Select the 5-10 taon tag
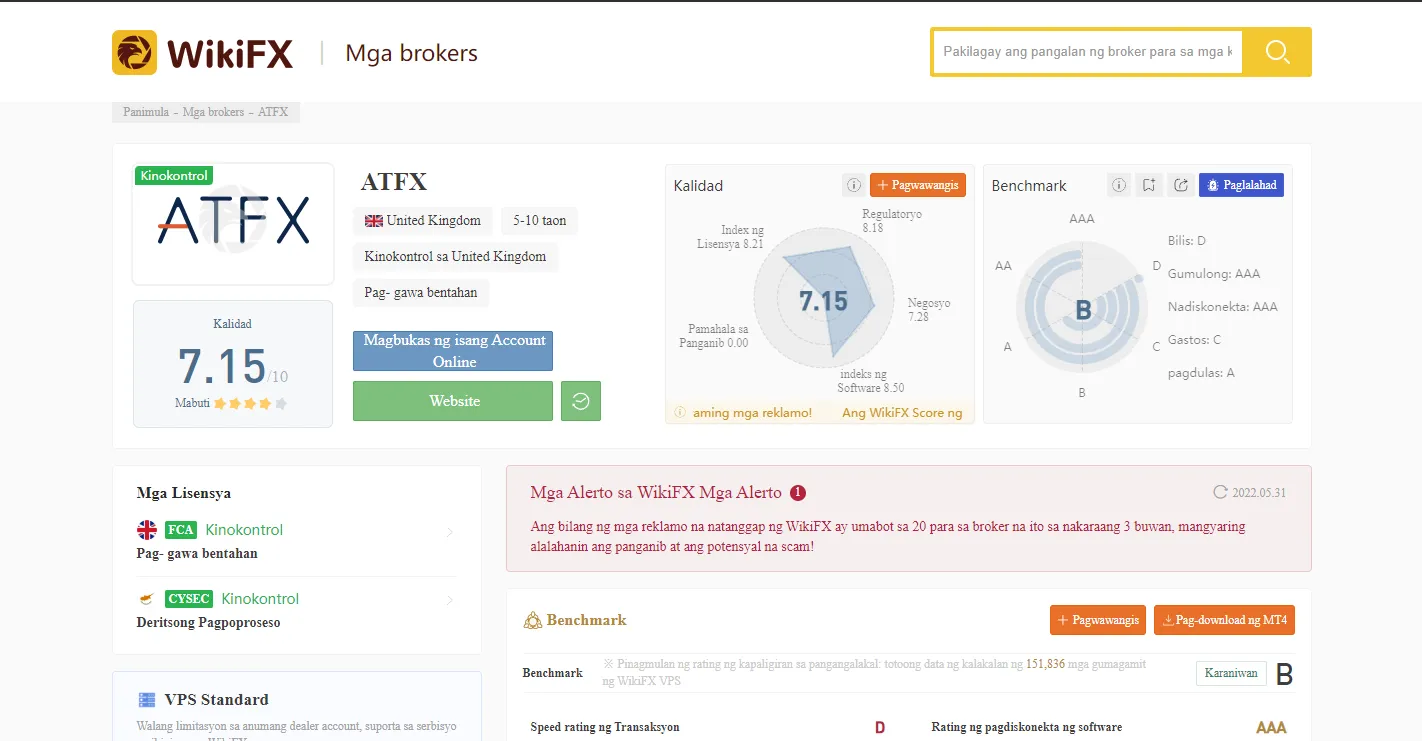This screenshot has width=1422, height=741. pyautogui.click(x=540, y=221)
